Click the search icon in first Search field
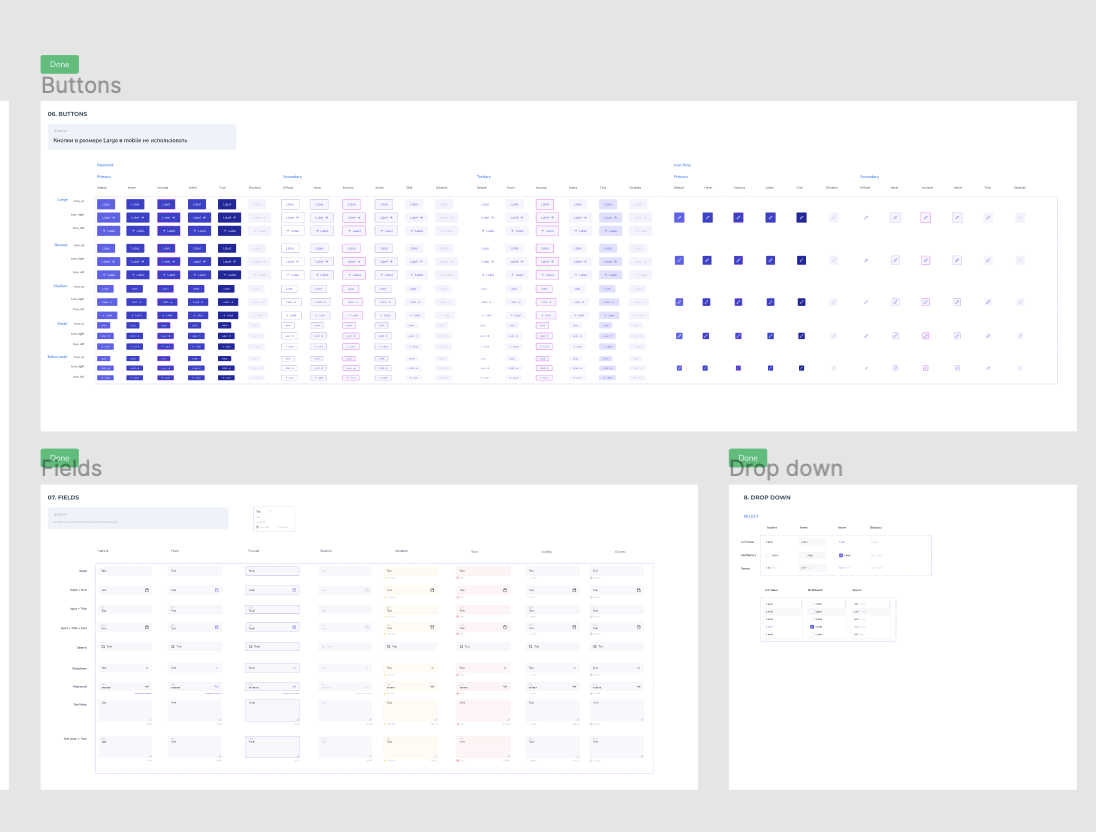The width and height of the screenshot is (1096, 832). click(x=103, y=647)
